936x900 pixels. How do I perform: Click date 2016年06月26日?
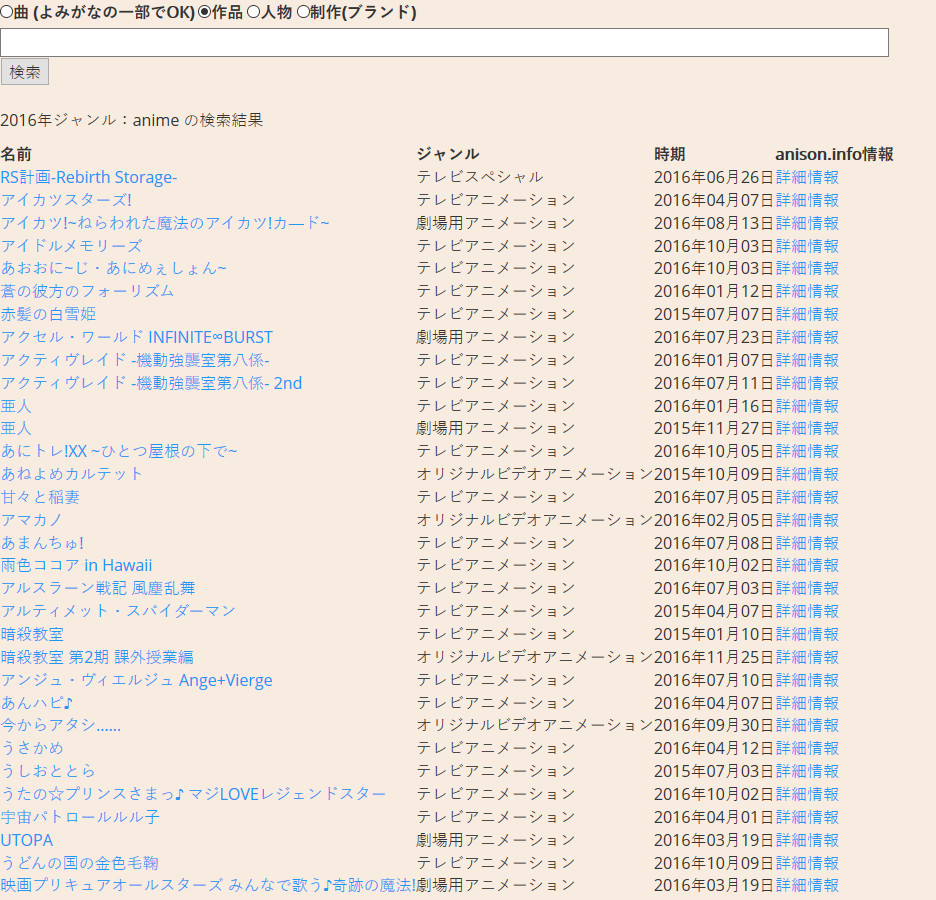click(714, 177)
